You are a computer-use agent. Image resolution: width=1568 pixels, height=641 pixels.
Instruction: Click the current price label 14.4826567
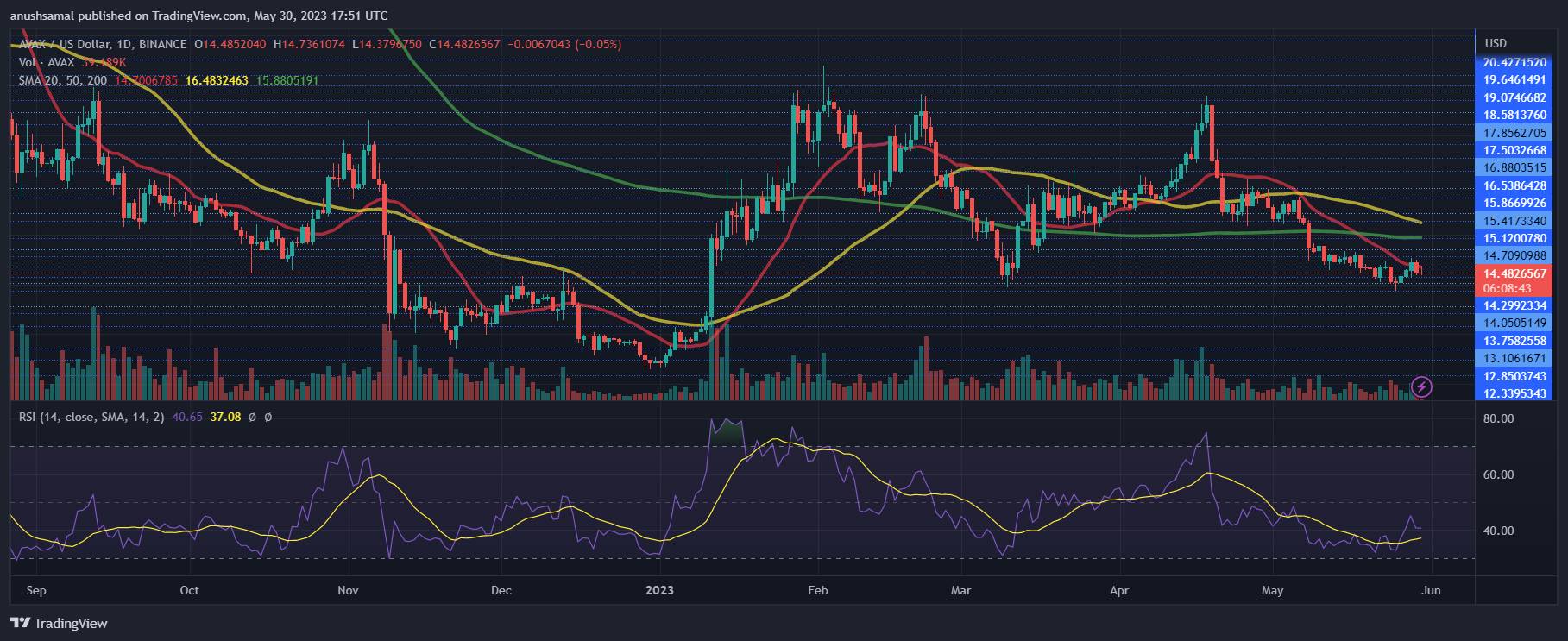[x=1514, y=273]
